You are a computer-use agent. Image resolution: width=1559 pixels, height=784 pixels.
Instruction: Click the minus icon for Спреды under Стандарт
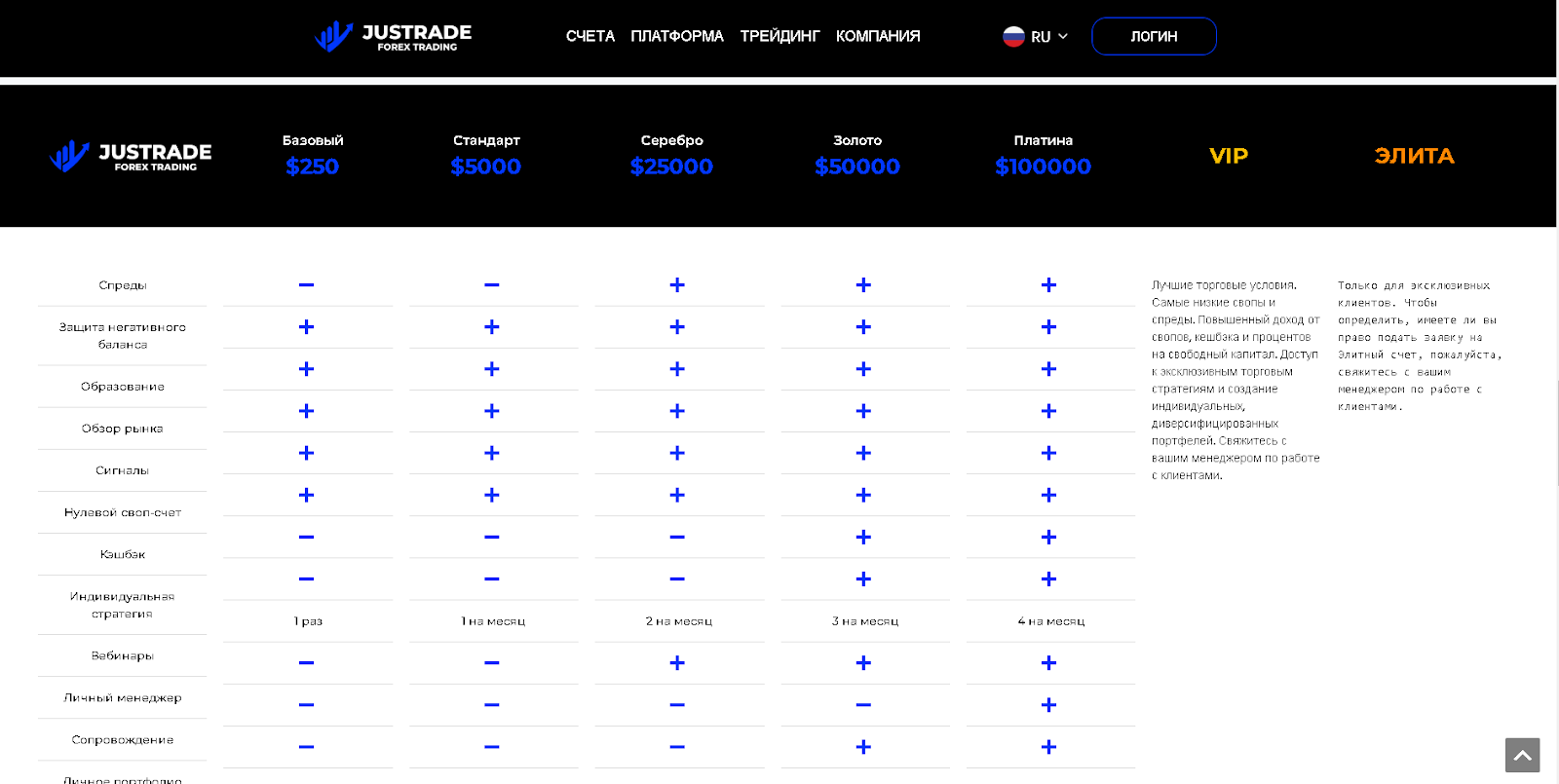[492, 285]
